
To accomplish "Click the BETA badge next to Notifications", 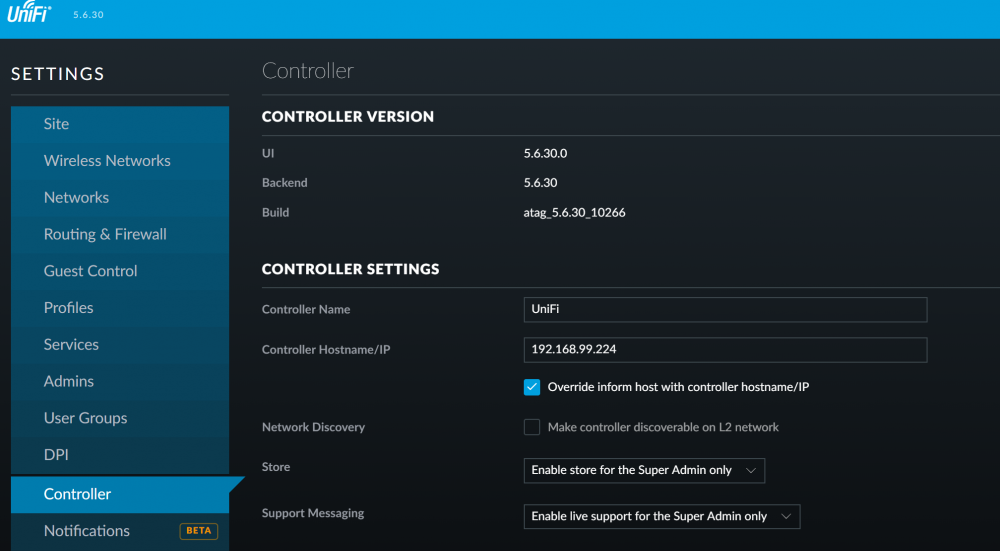I will (199, 531).
